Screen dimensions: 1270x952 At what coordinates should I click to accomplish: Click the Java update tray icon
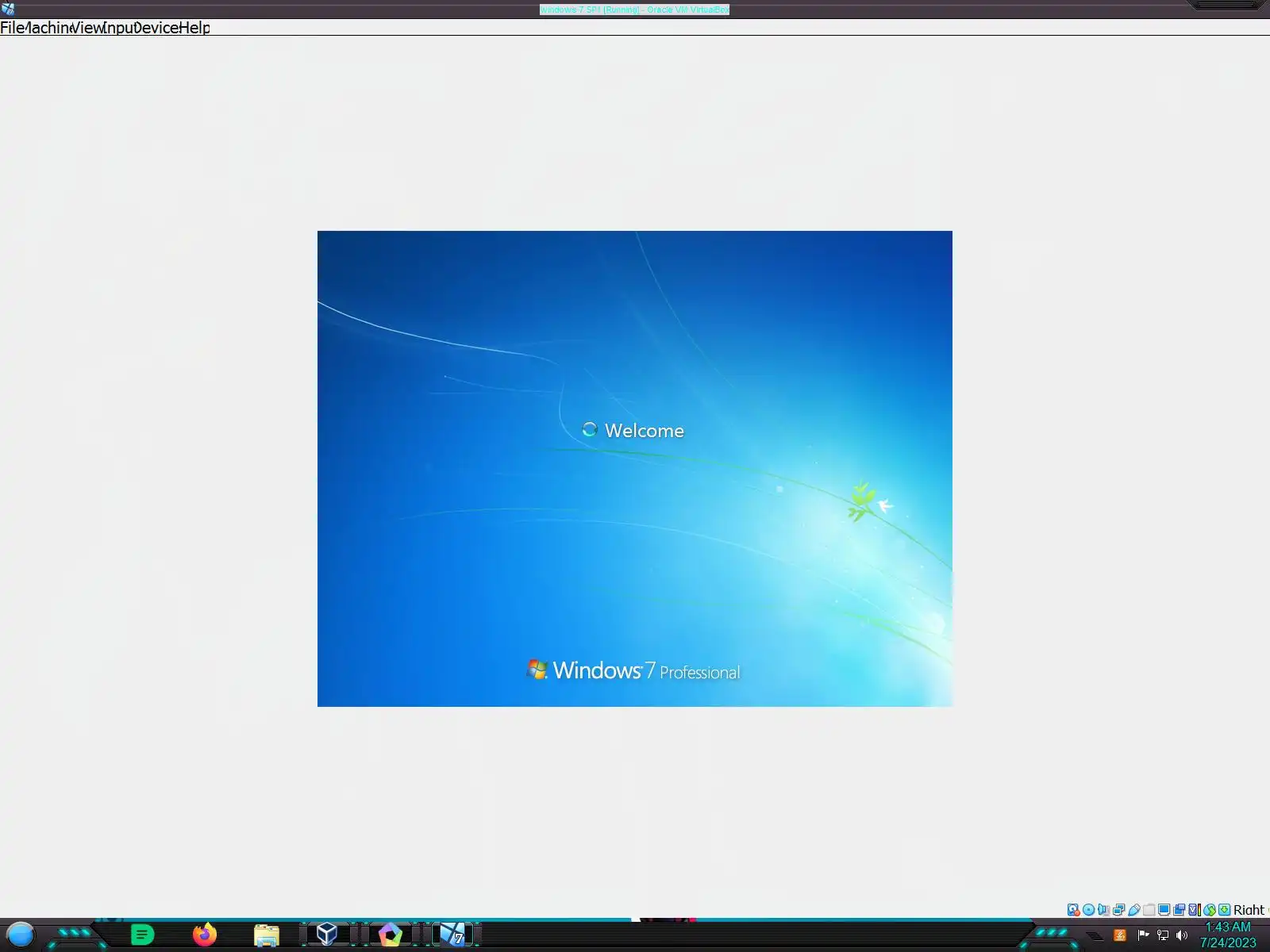coord(1120,935)
